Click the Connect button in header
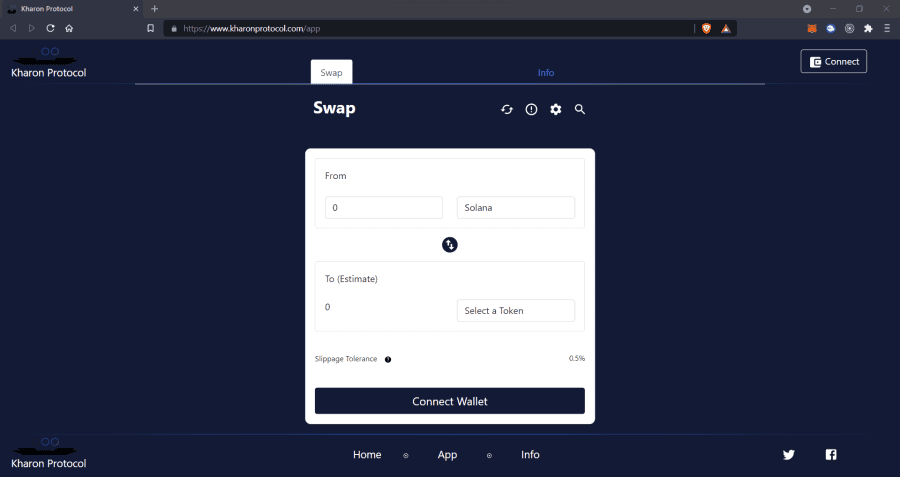 pyautogui.click(x=833, y=61)
